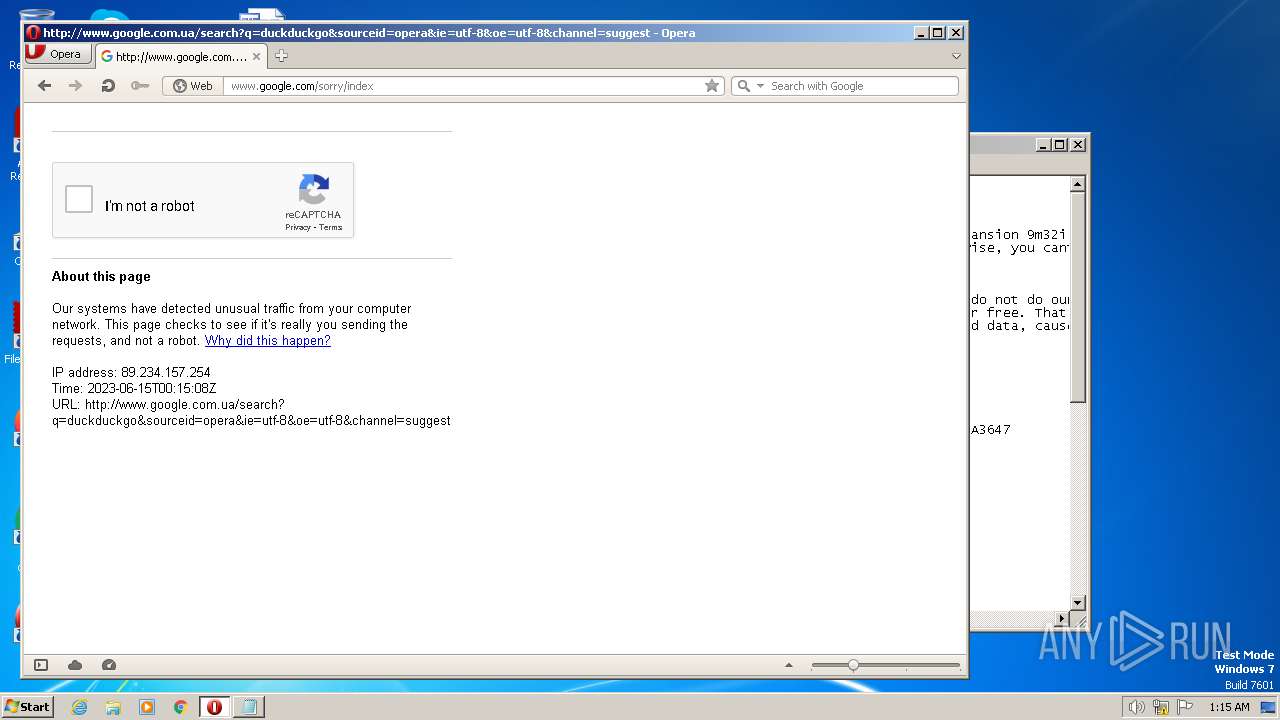
Task: Adjust the page zoom slider
Action: coord(853,665)
